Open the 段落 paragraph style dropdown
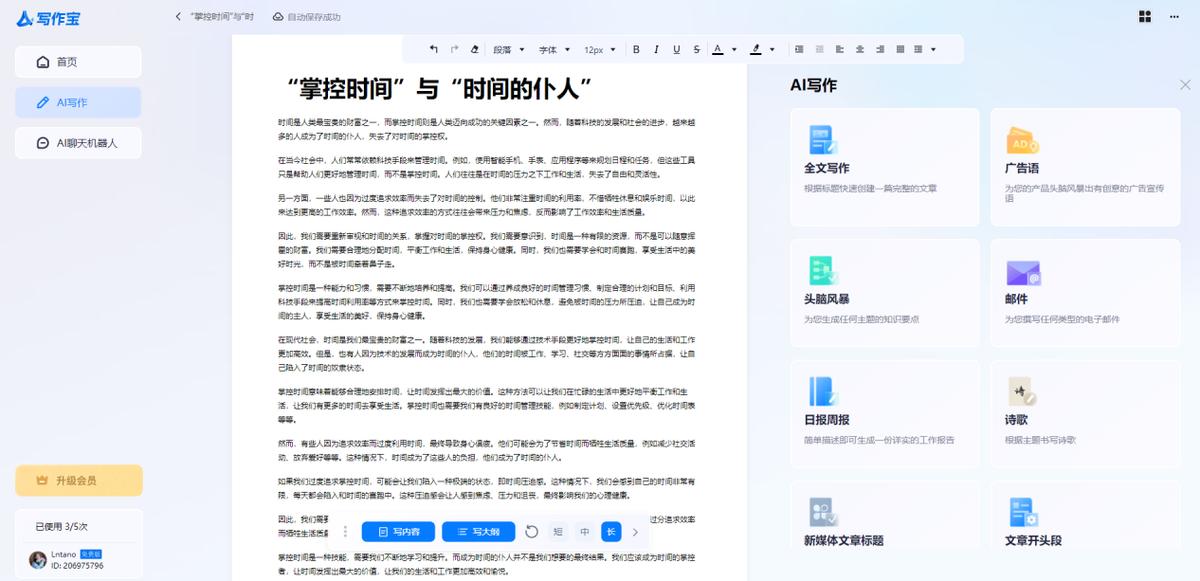Viewport: 1200px width, 581px height. click(509, 49)
